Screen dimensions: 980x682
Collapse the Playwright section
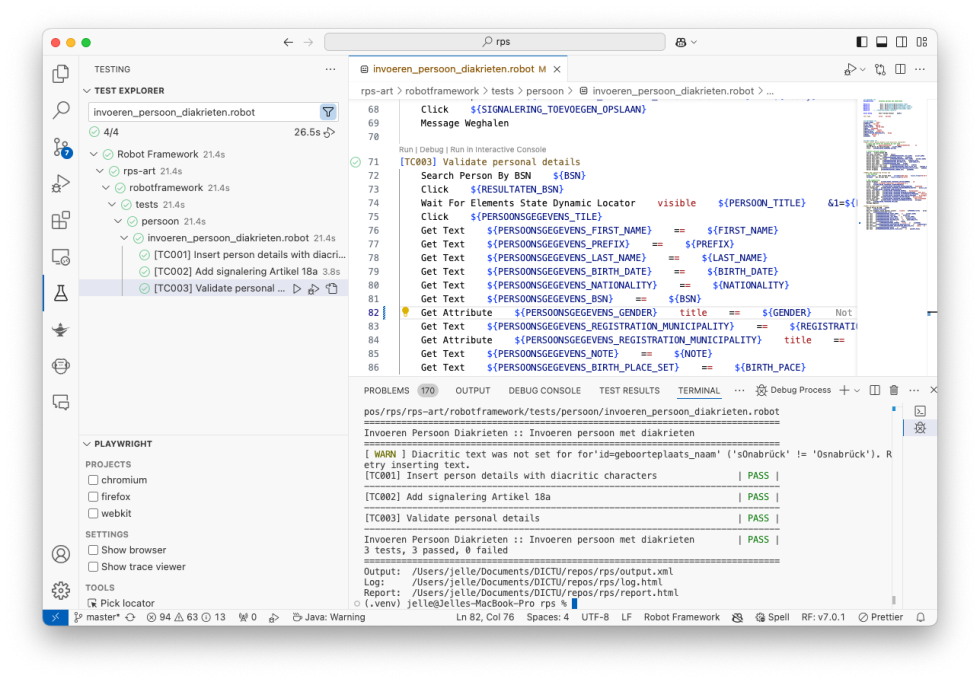click(87, 444)
